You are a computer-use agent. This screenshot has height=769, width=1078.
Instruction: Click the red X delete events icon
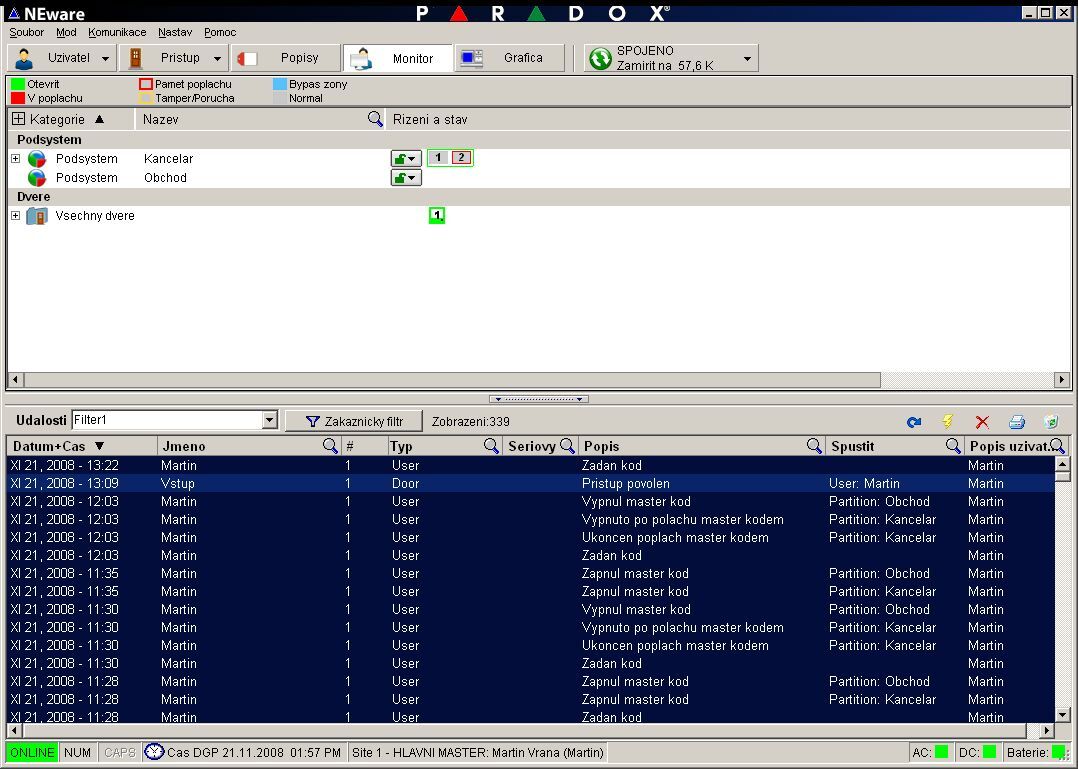[982, 422]
